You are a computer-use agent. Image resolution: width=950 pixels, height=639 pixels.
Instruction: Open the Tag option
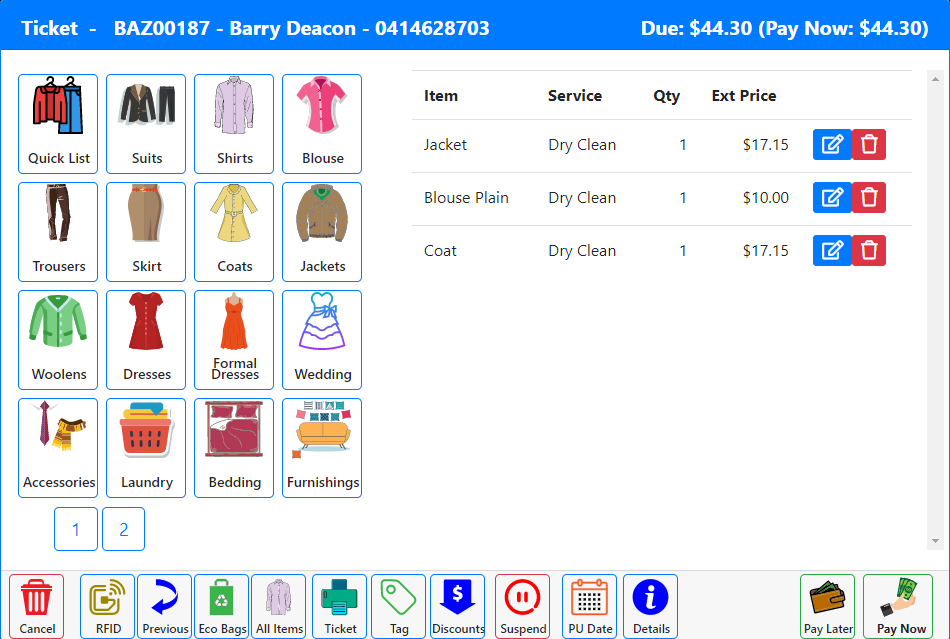tap(399, 606)
